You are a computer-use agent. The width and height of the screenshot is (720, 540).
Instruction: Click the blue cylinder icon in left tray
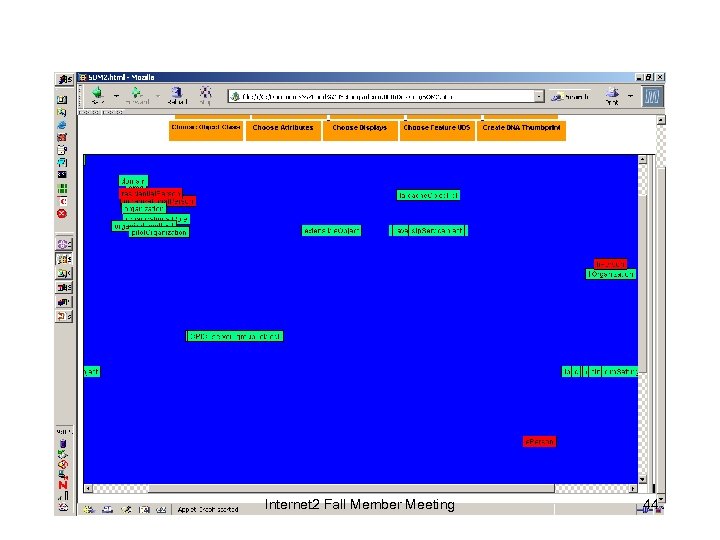(63, 444)
